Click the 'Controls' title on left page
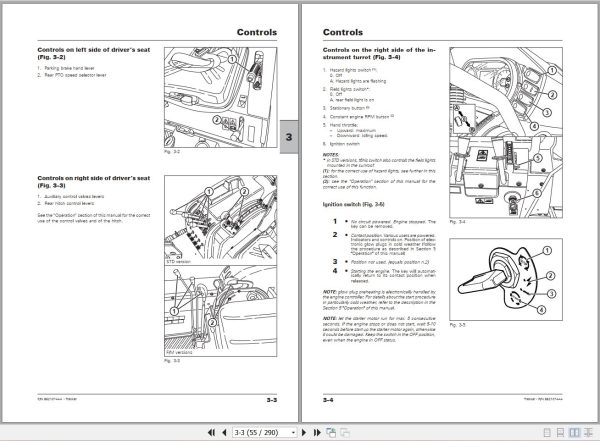 click(x=257, y=32)
